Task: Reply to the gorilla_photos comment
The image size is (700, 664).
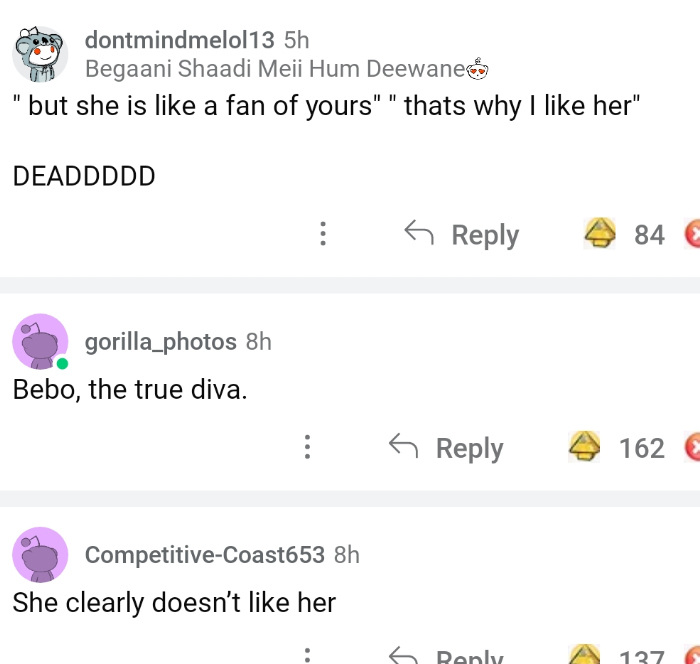Action: click(446, 447)
